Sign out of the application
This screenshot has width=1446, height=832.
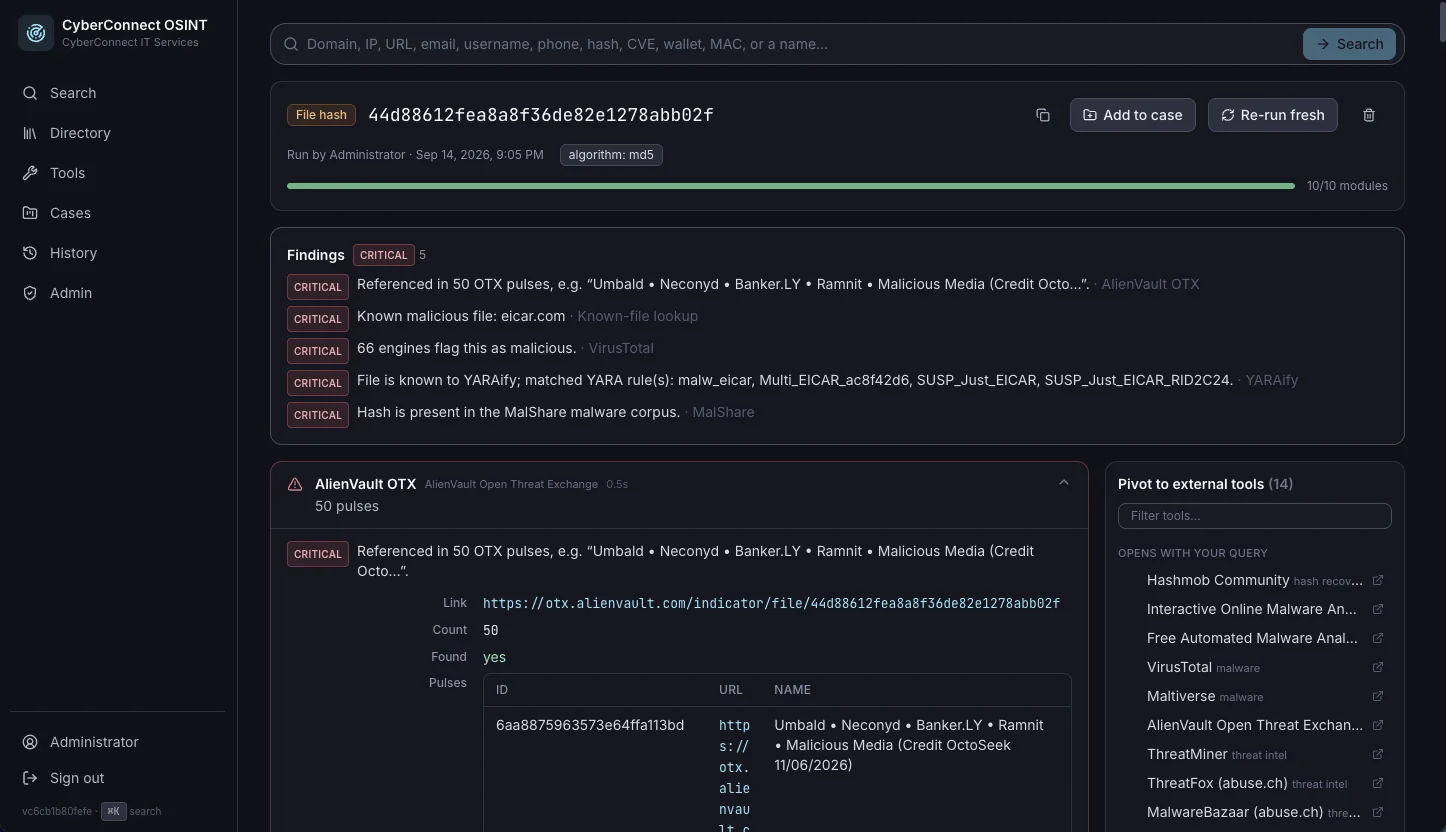[x=118, y=778]
